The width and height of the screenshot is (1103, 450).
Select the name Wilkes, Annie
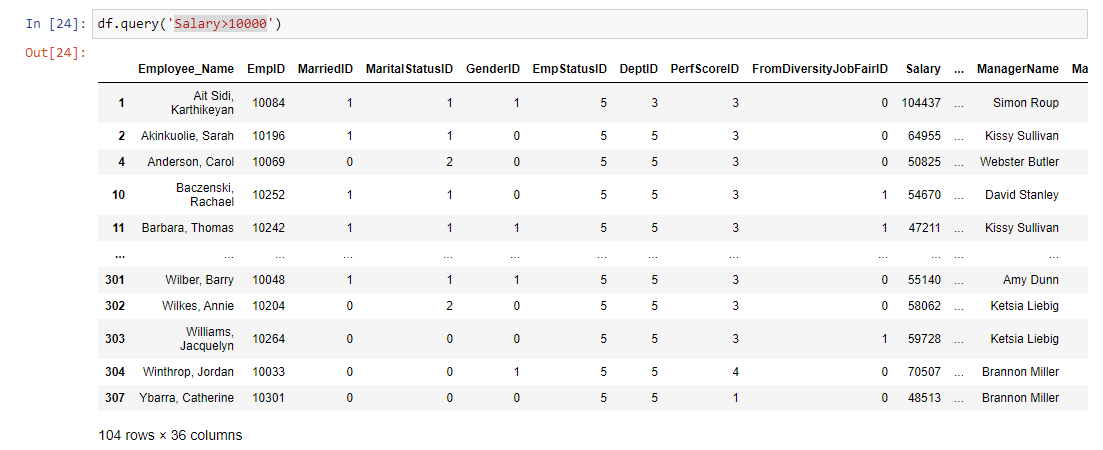(200, 306)
